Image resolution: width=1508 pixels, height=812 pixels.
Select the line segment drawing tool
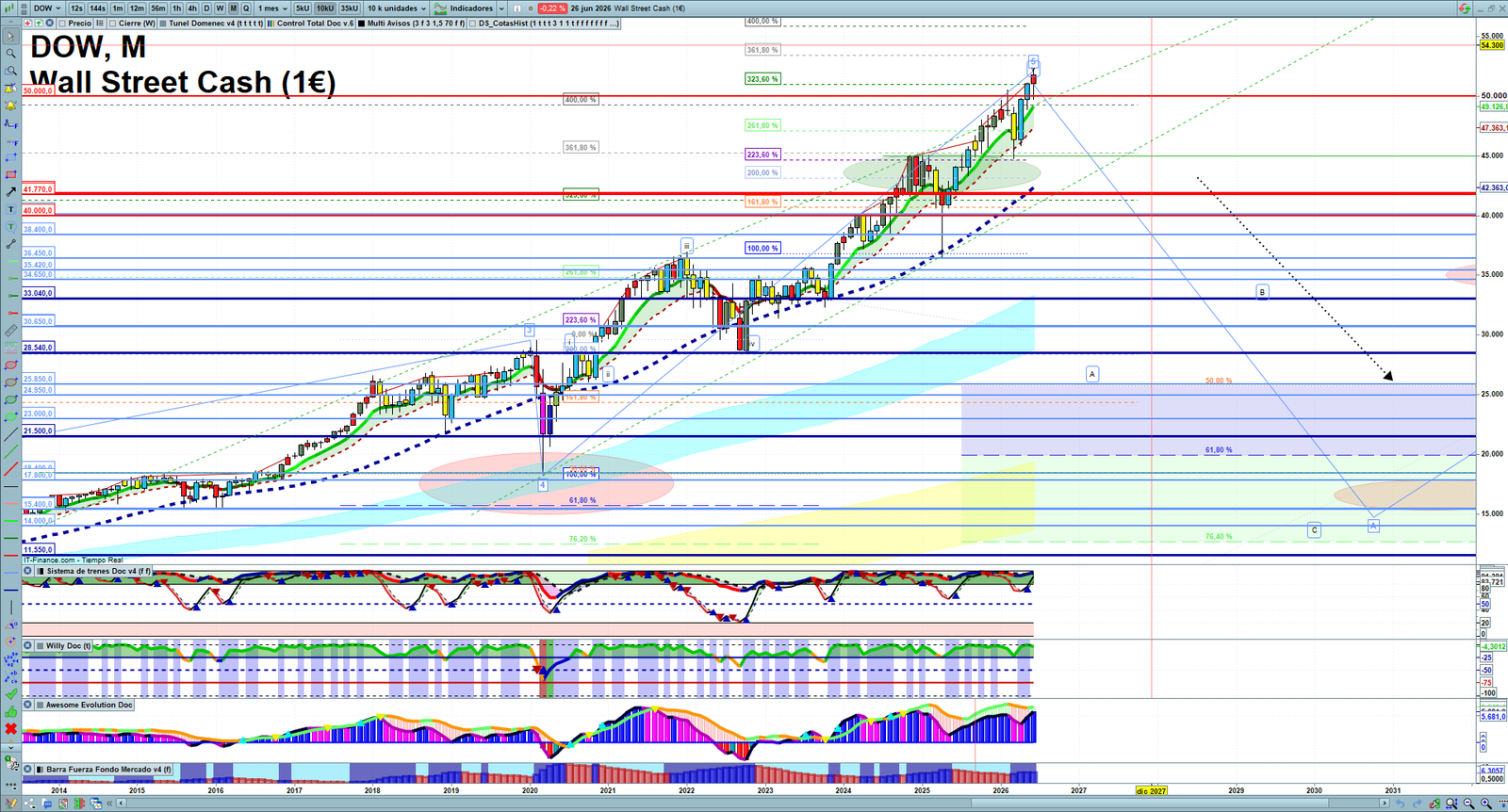click(11, 245)
